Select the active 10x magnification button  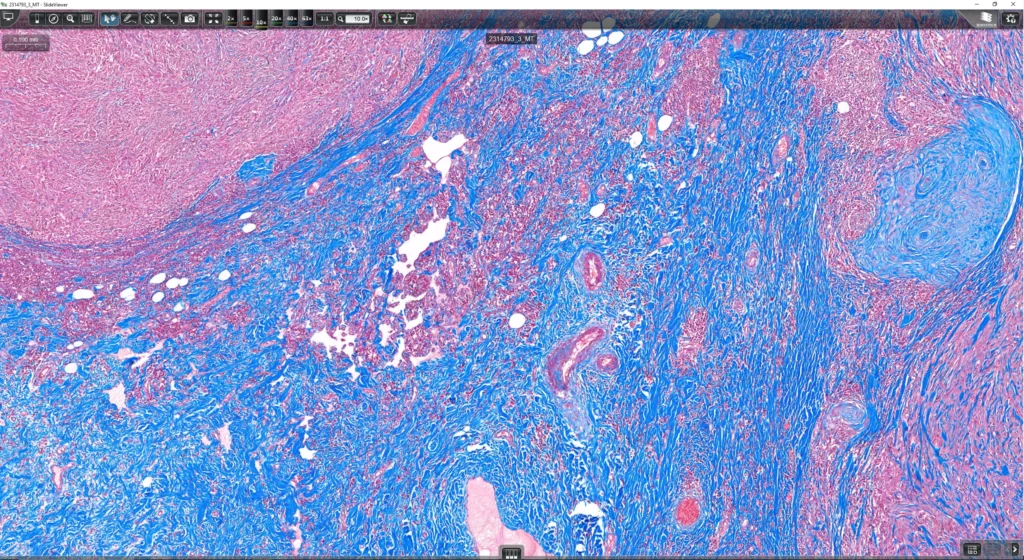click(261, 21)
